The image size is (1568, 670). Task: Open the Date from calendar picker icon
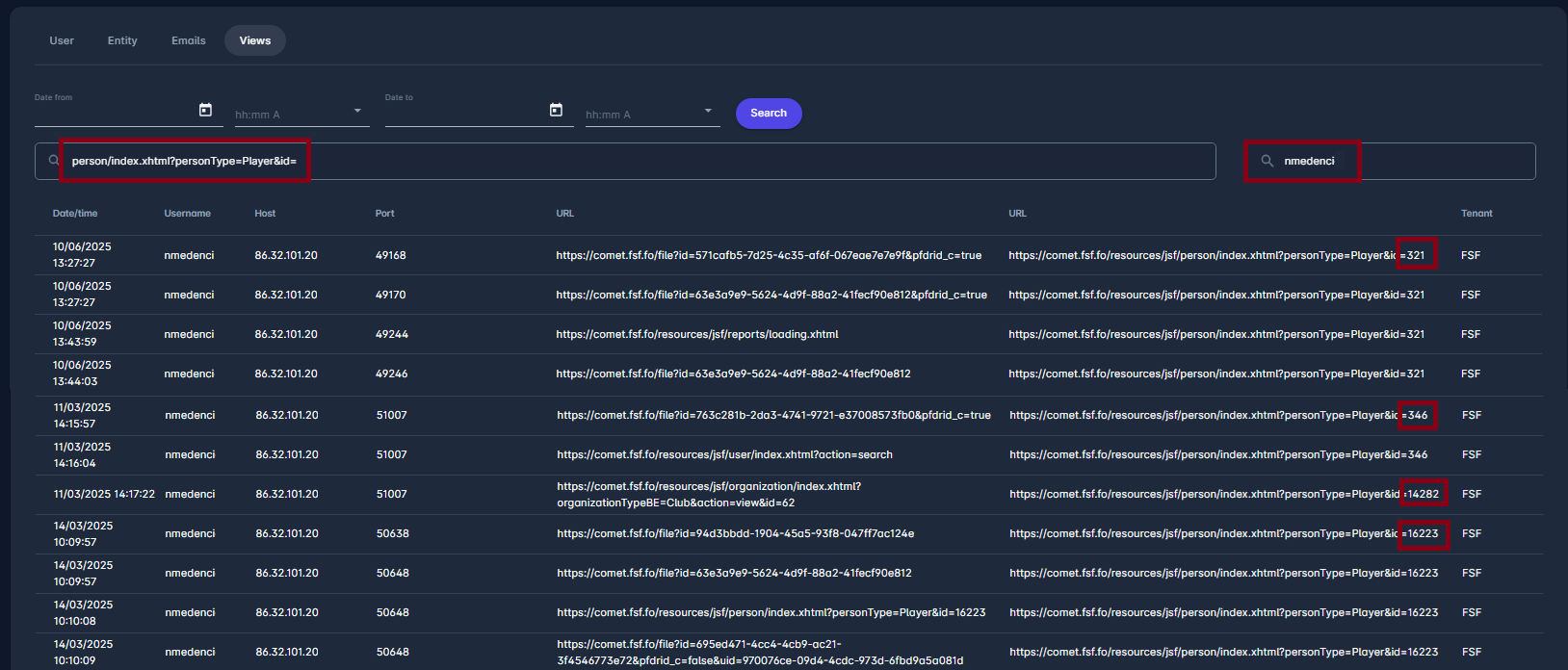[205, 110]
